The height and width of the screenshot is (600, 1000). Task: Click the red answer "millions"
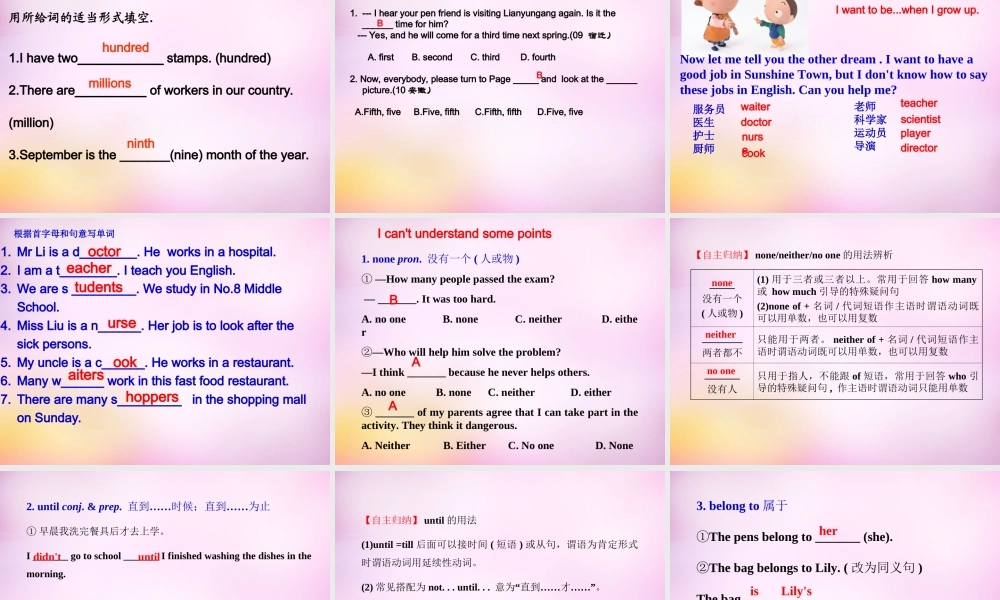point(109,84)
